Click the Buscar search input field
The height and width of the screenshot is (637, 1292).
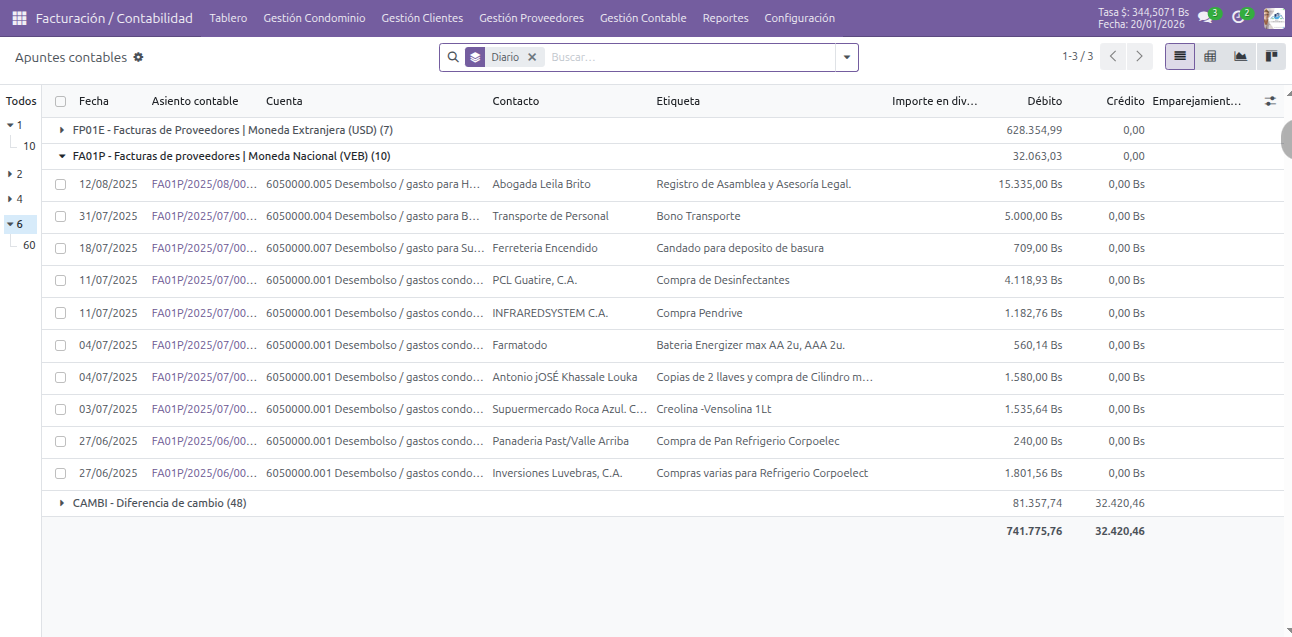(690, 57)
